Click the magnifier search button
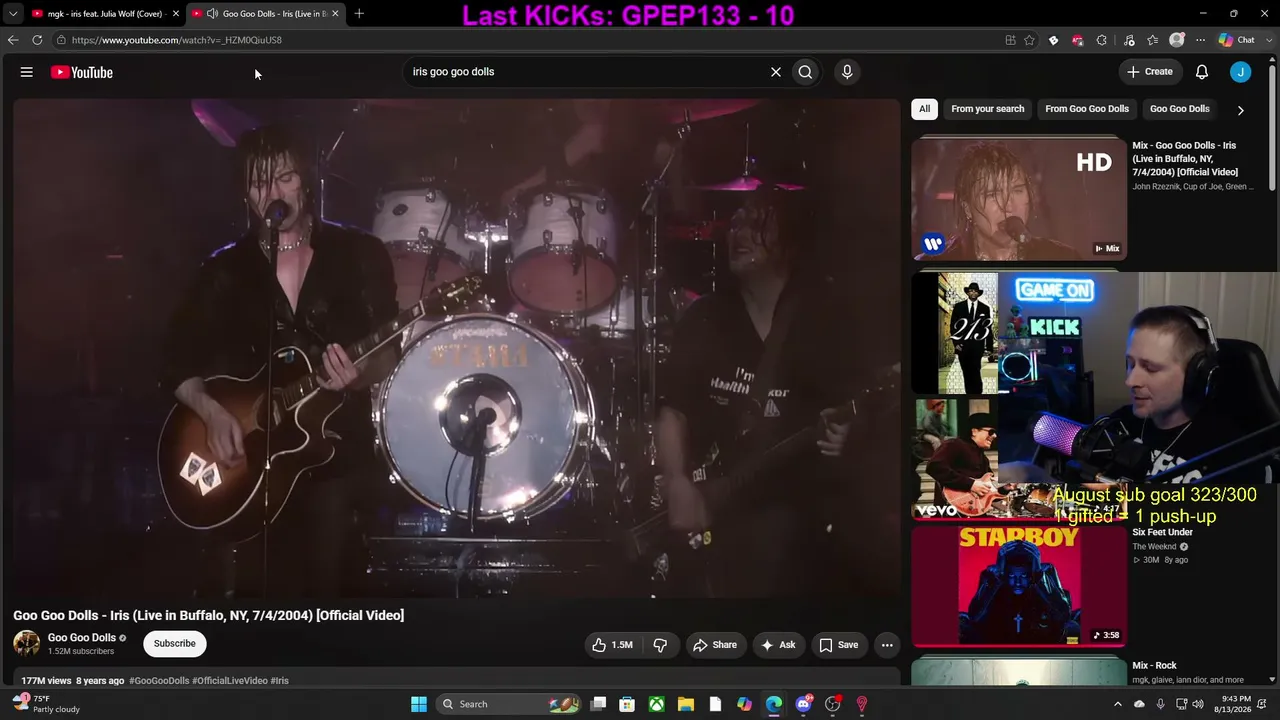This screenshot has height=720, width=1280. click(805, 72)
